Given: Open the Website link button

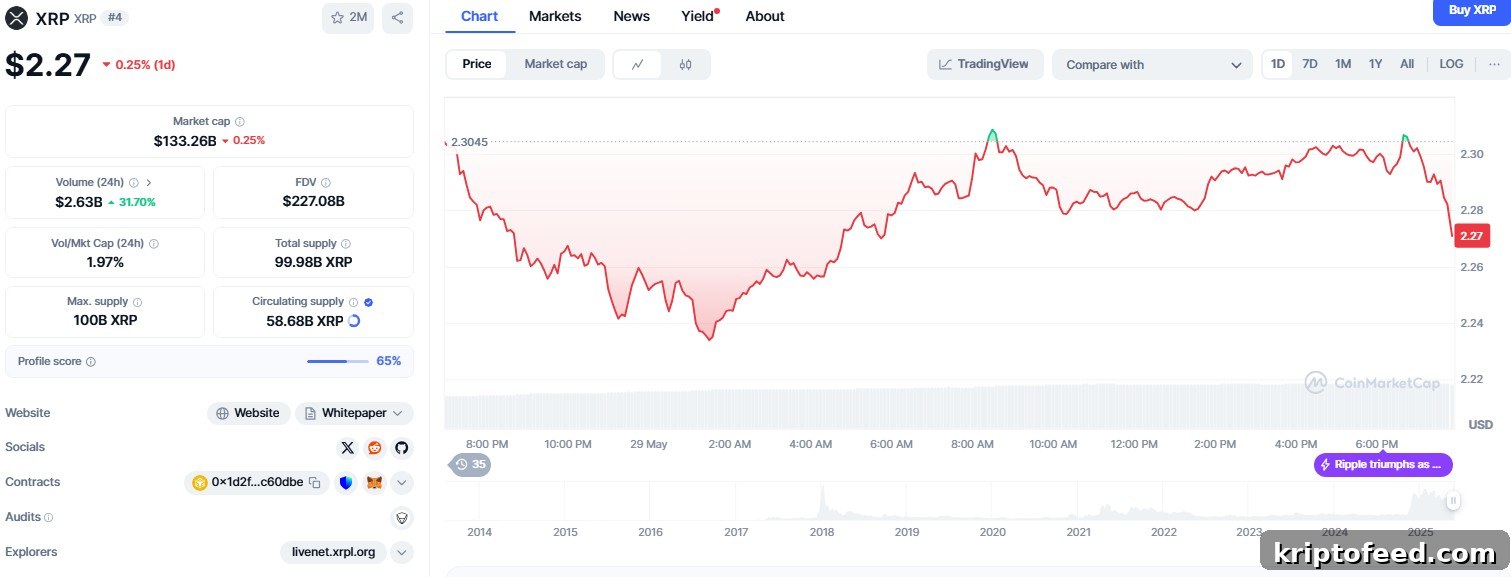Looking at the screenshot, I should 249,413.
